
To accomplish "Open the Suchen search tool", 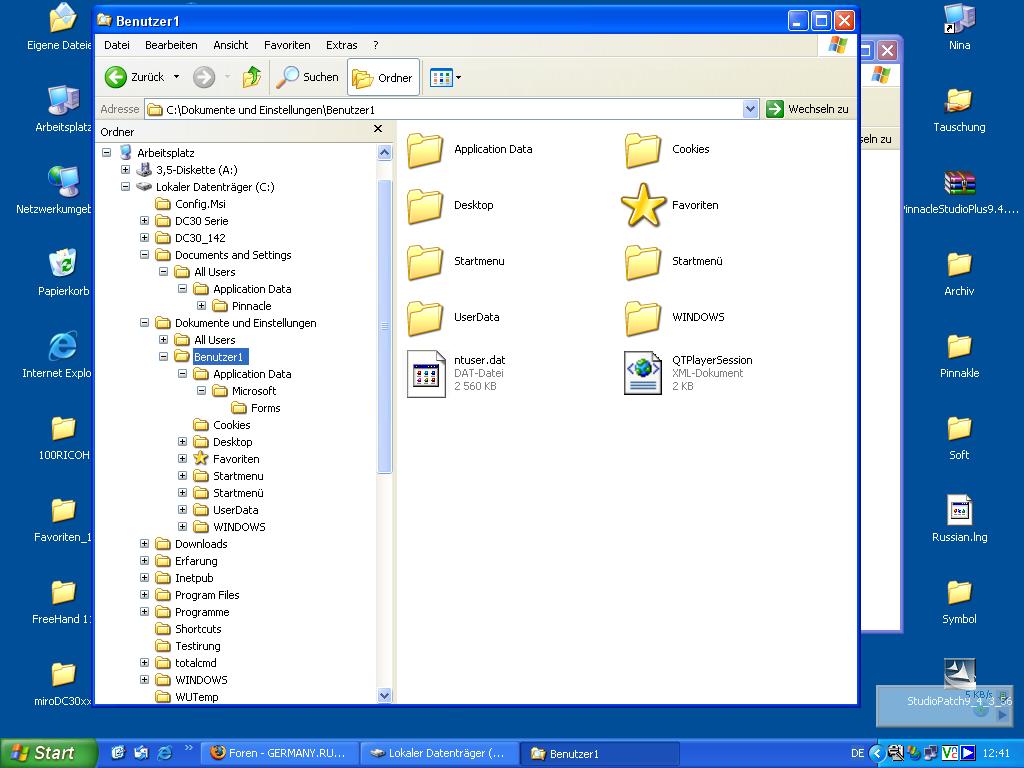I will [308, 77].
